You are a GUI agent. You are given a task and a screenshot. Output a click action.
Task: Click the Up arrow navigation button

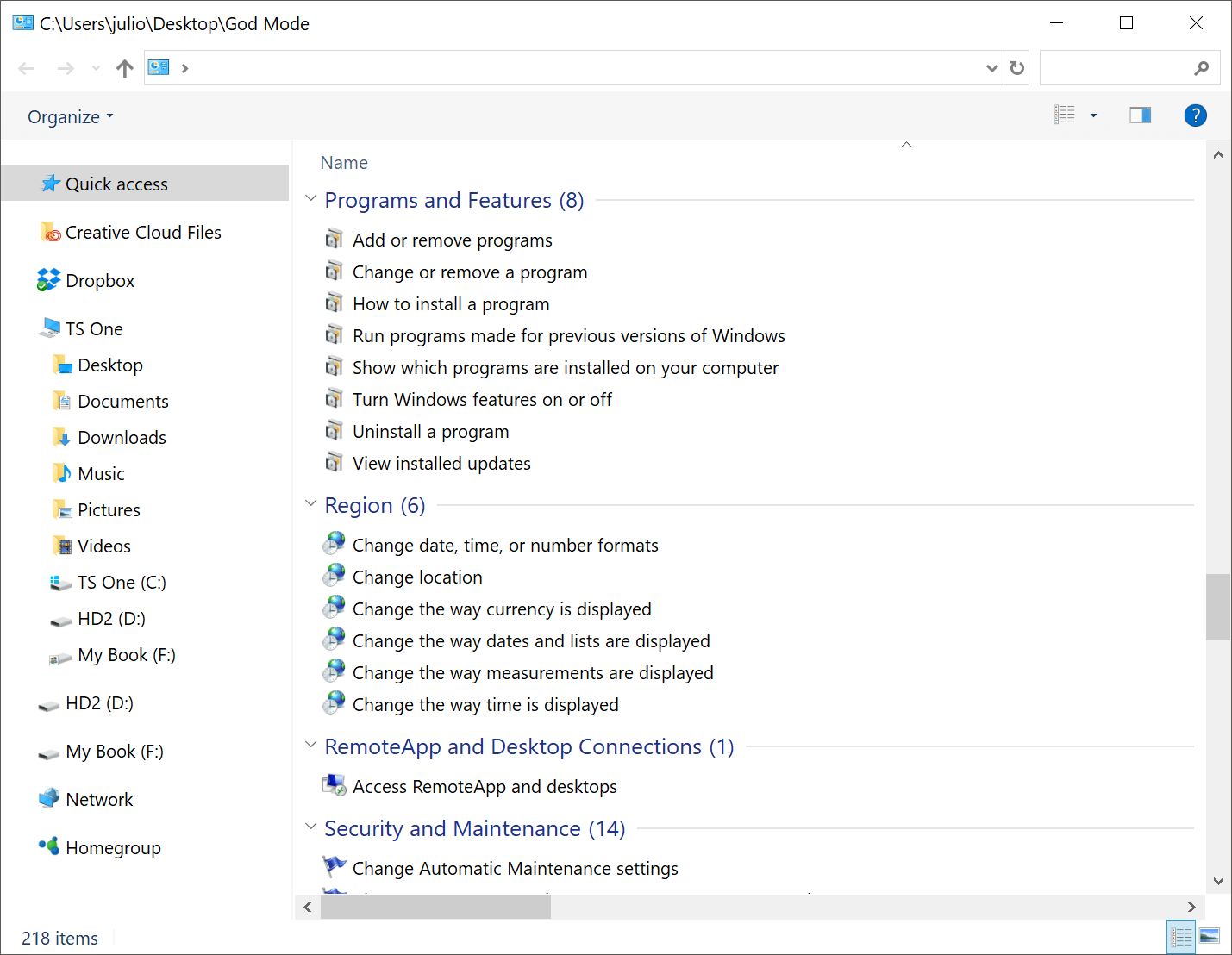[x=125, y=68]
